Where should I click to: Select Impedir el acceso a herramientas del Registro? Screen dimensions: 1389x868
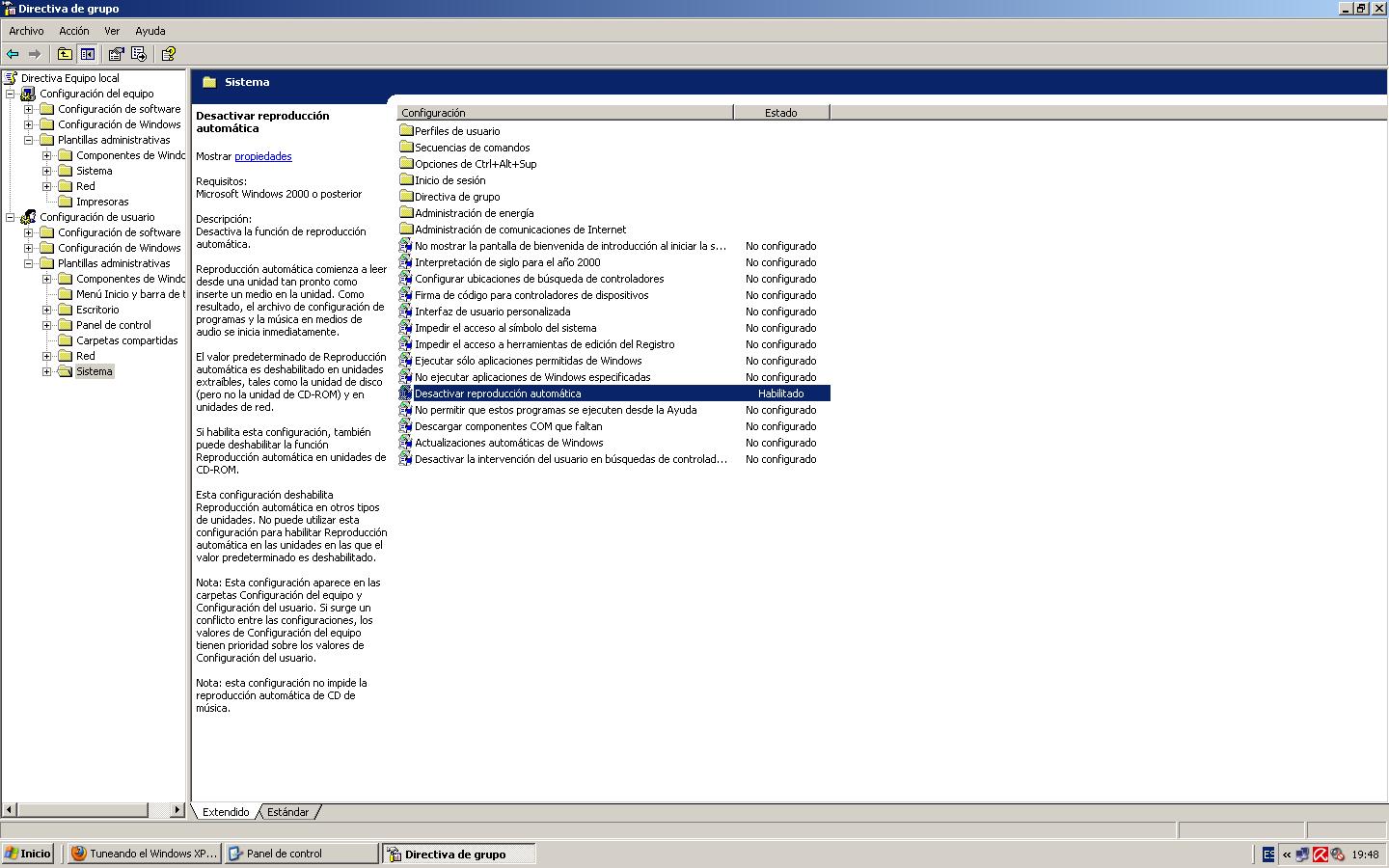tap(545, 344)
